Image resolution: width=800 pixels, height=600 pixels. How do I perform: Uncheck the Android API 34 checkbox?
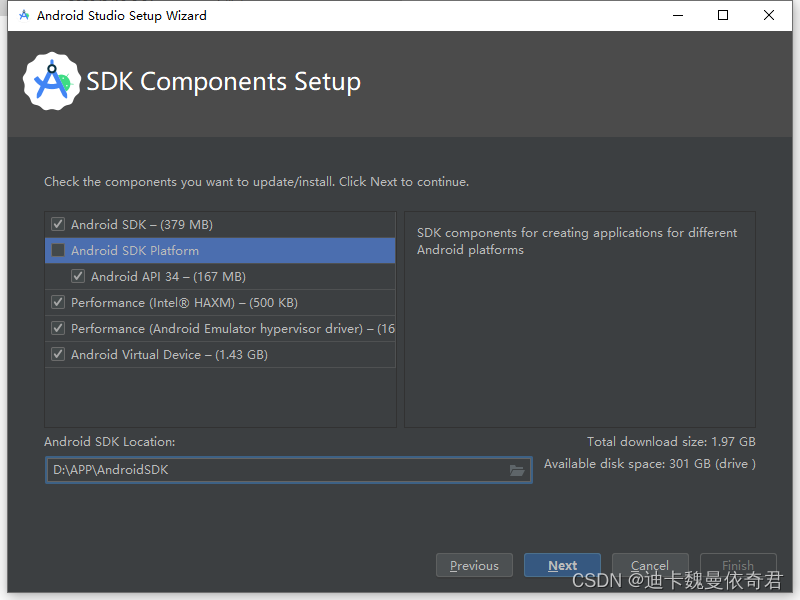(x=78, y=276)
